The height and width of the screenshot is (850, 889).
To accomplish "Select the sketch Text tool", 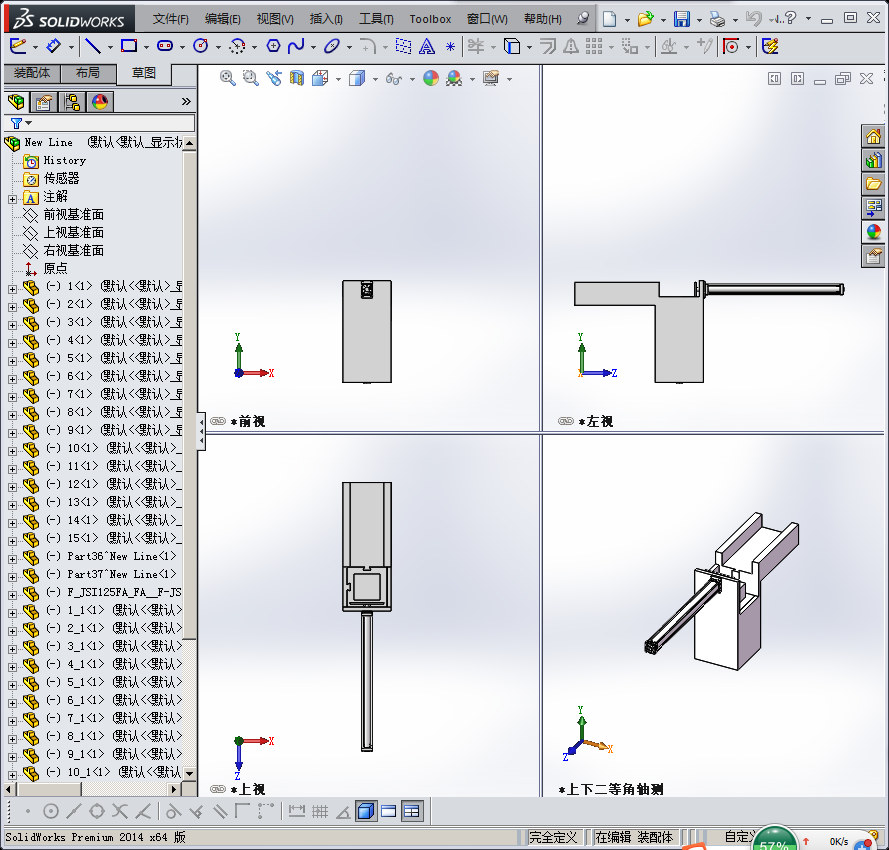I will pos(426,46).
